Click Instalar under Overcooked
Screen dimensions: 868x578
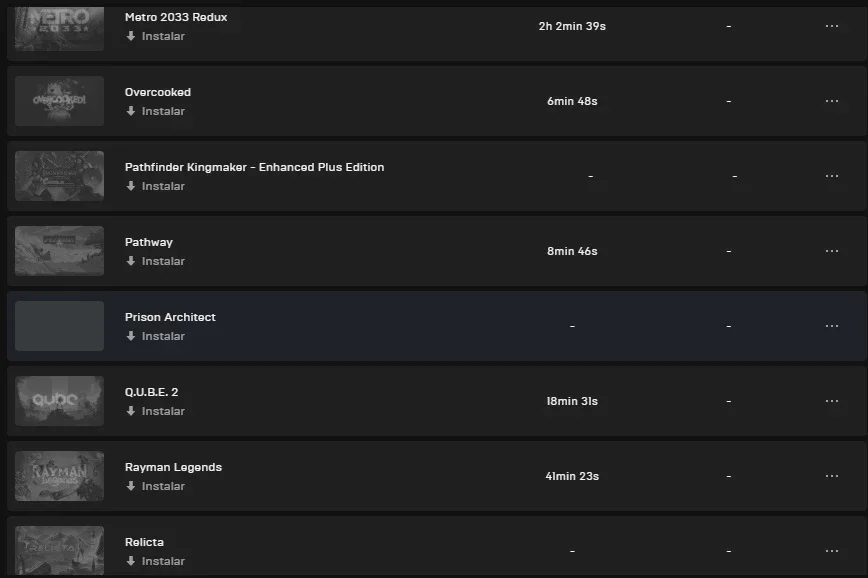tap(156, 111)
